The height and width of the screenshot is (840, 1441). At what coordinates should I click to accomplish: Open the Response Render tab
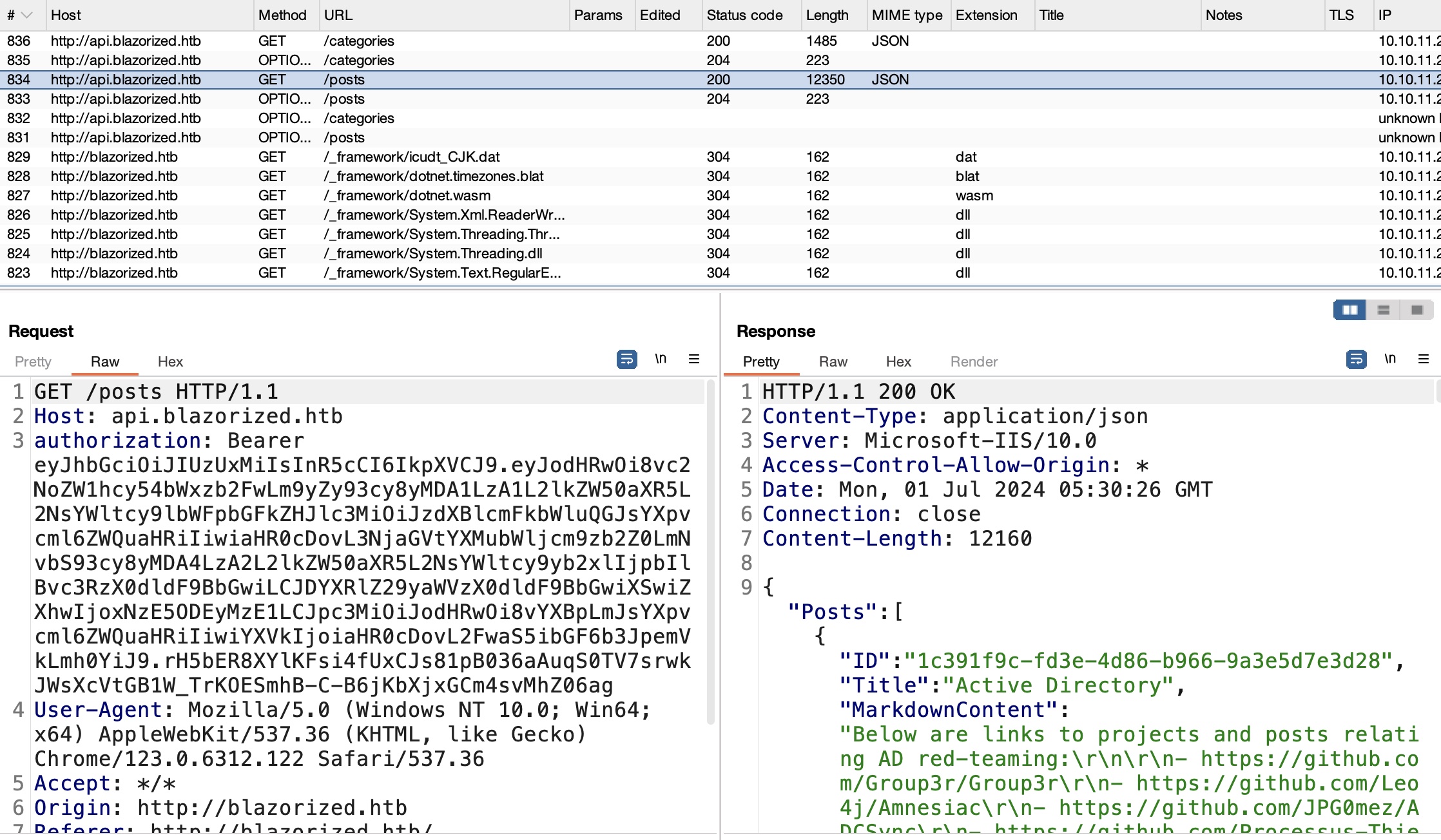coord(974,361)
